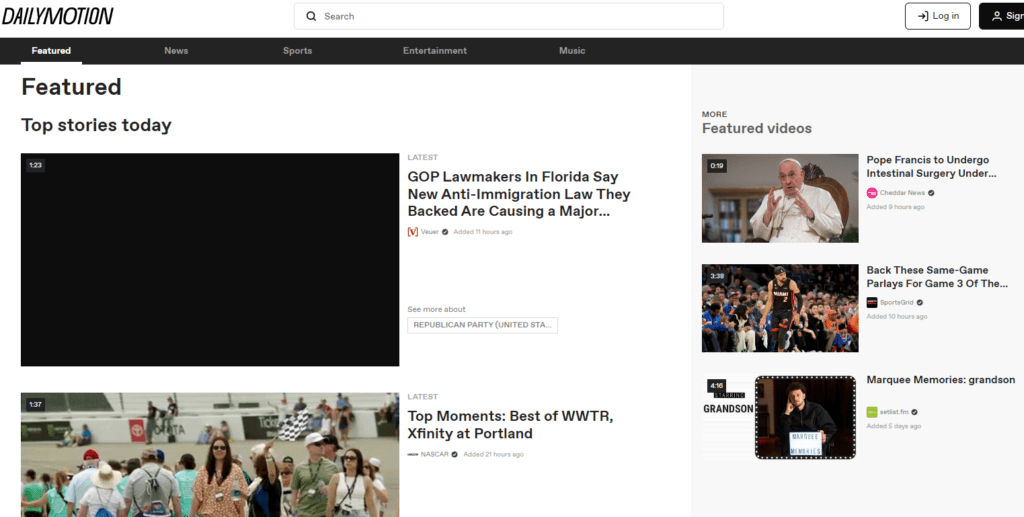Click the Dailymotion logo
1024x517 pixels.
(57, 16)
